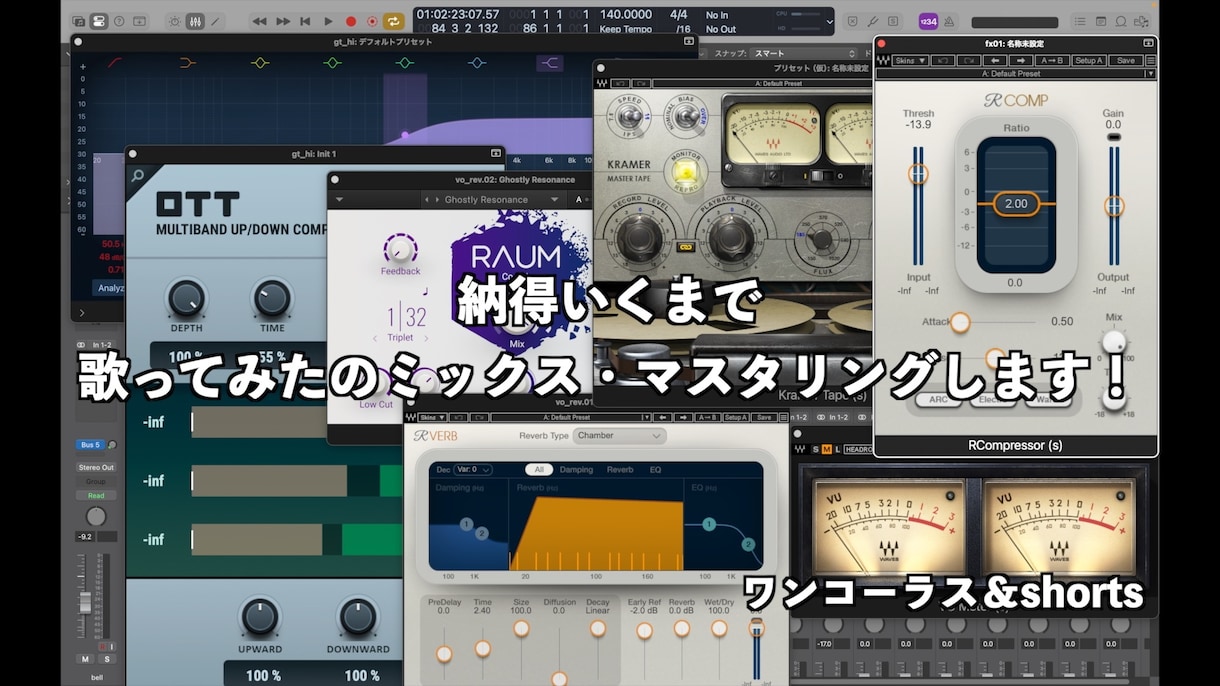
Task: Click Setup A in RCompressor toolbar
Action: pos(1089,61)
